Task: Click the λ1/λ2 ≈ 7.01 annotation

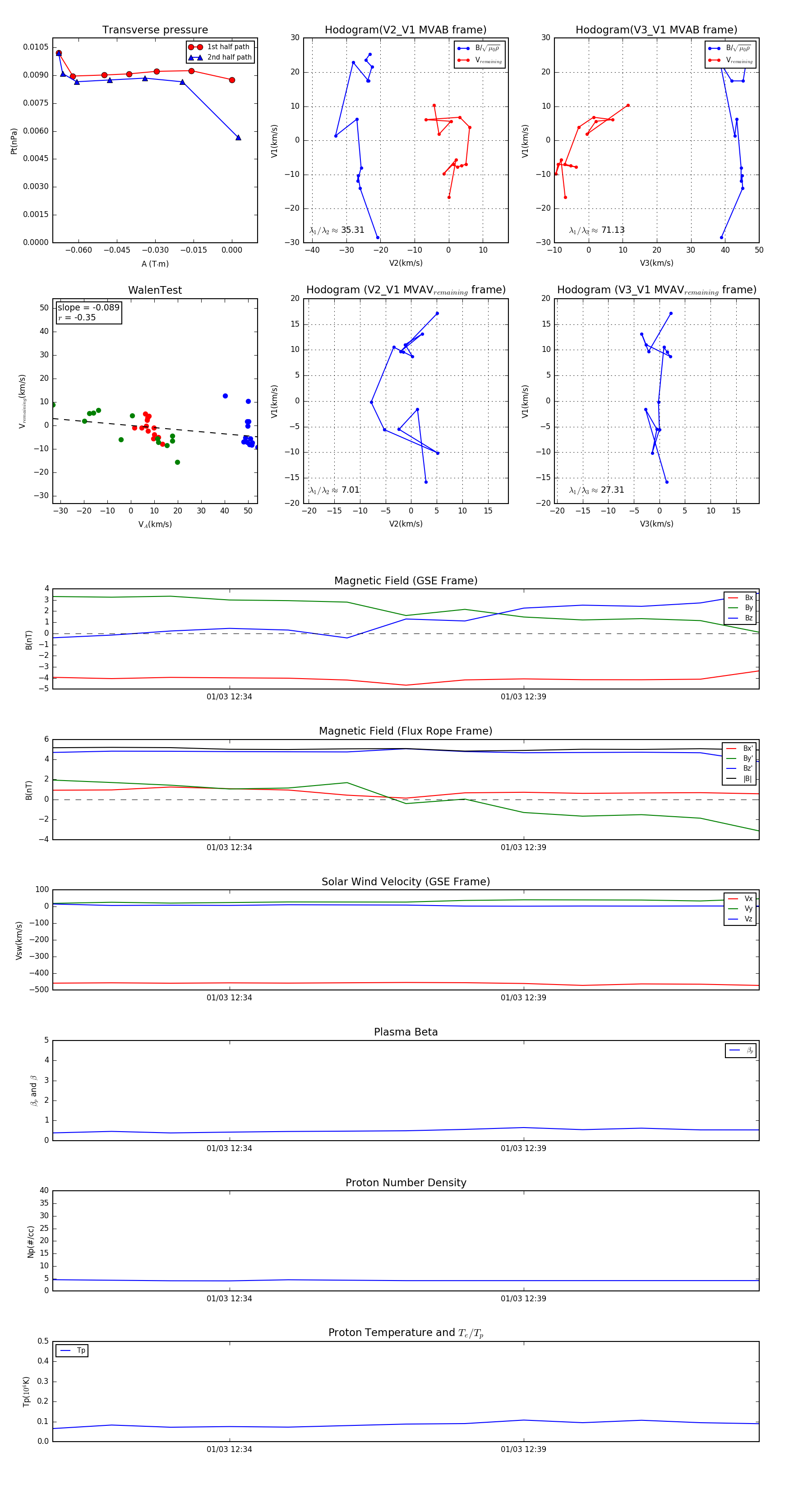Action: pos(335,490)
